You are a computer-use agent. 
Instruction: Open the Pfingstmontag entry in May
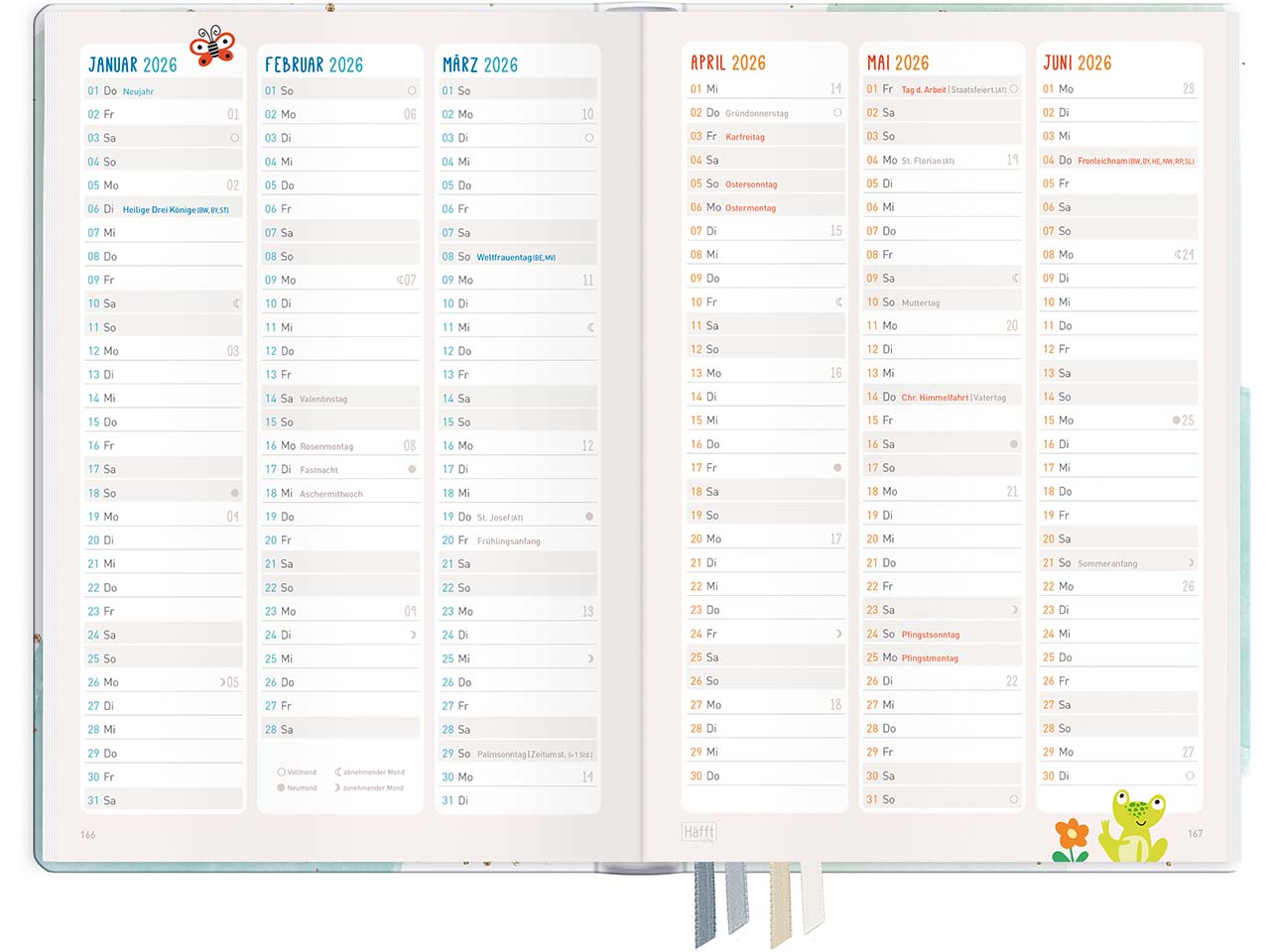pos(930,658)
